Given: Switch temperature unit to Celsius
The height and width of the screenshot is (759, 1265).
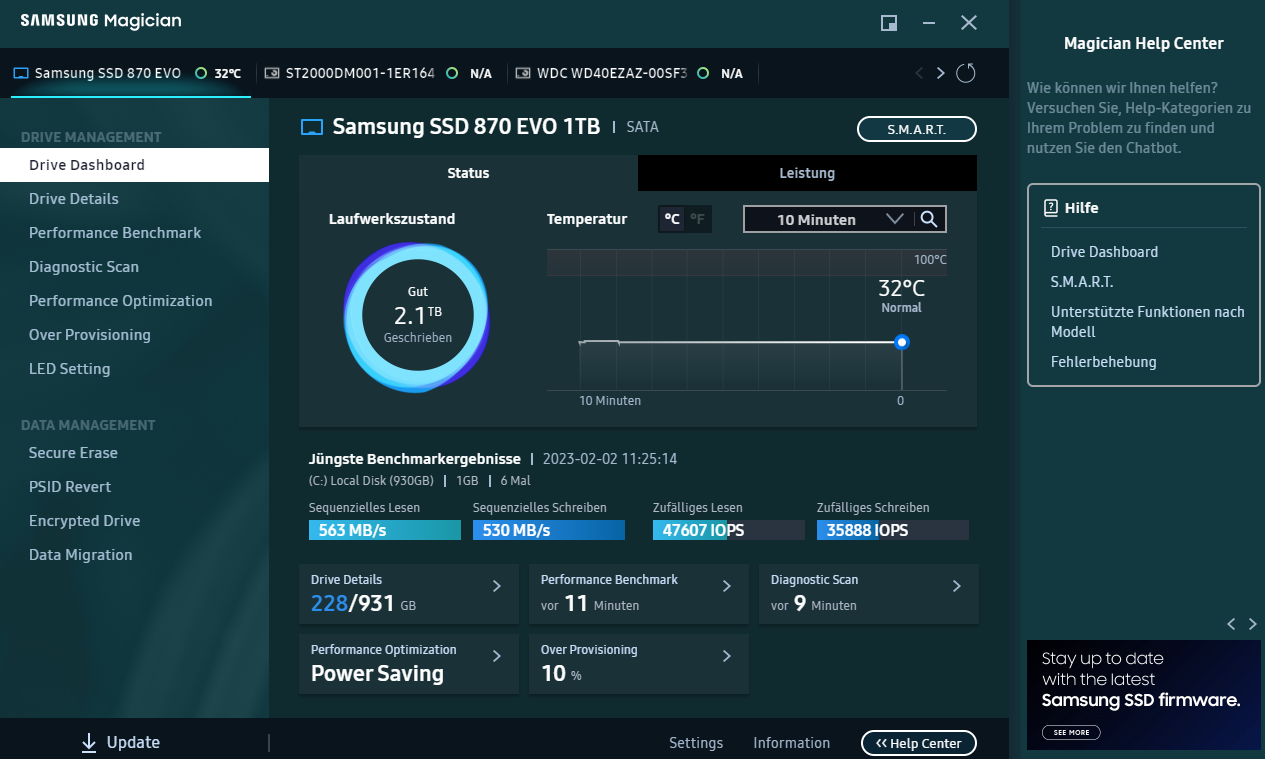Looking at the screenshot, I should coord(672,219).
